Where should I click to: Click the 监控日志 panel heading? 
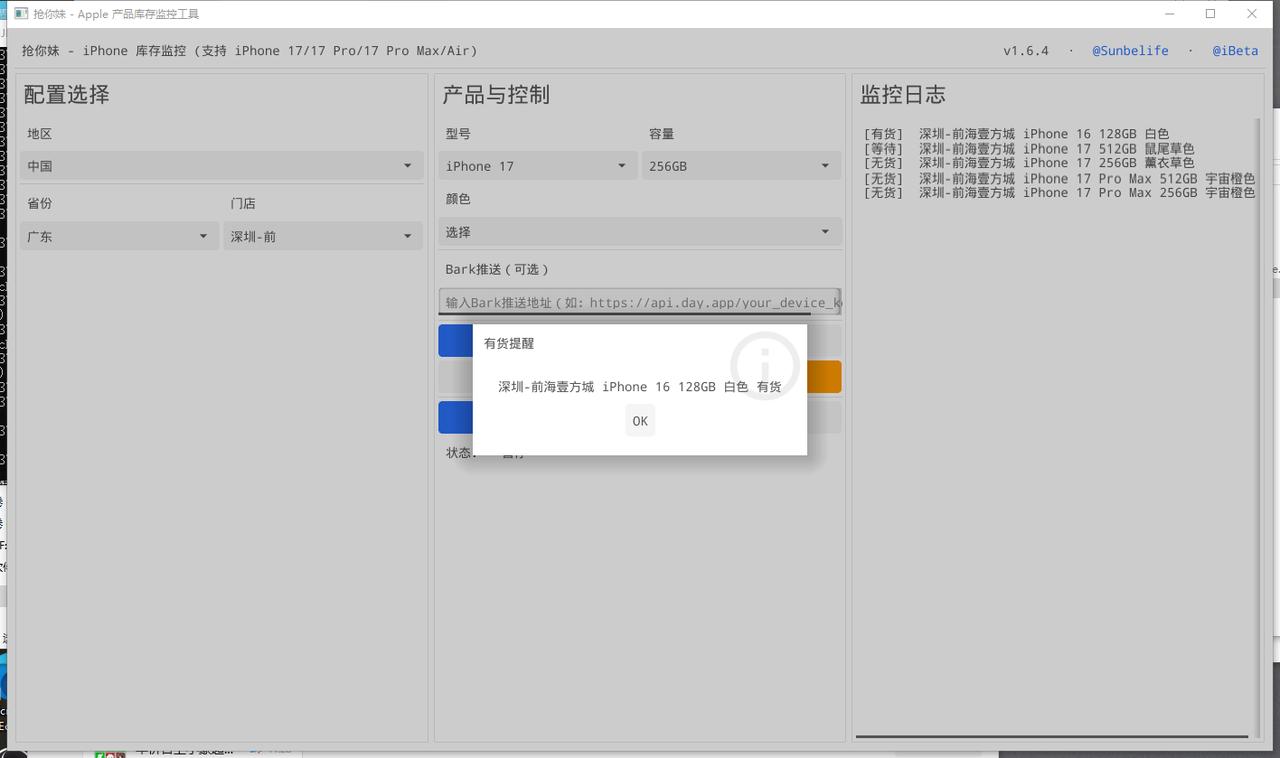coord(903,95)
